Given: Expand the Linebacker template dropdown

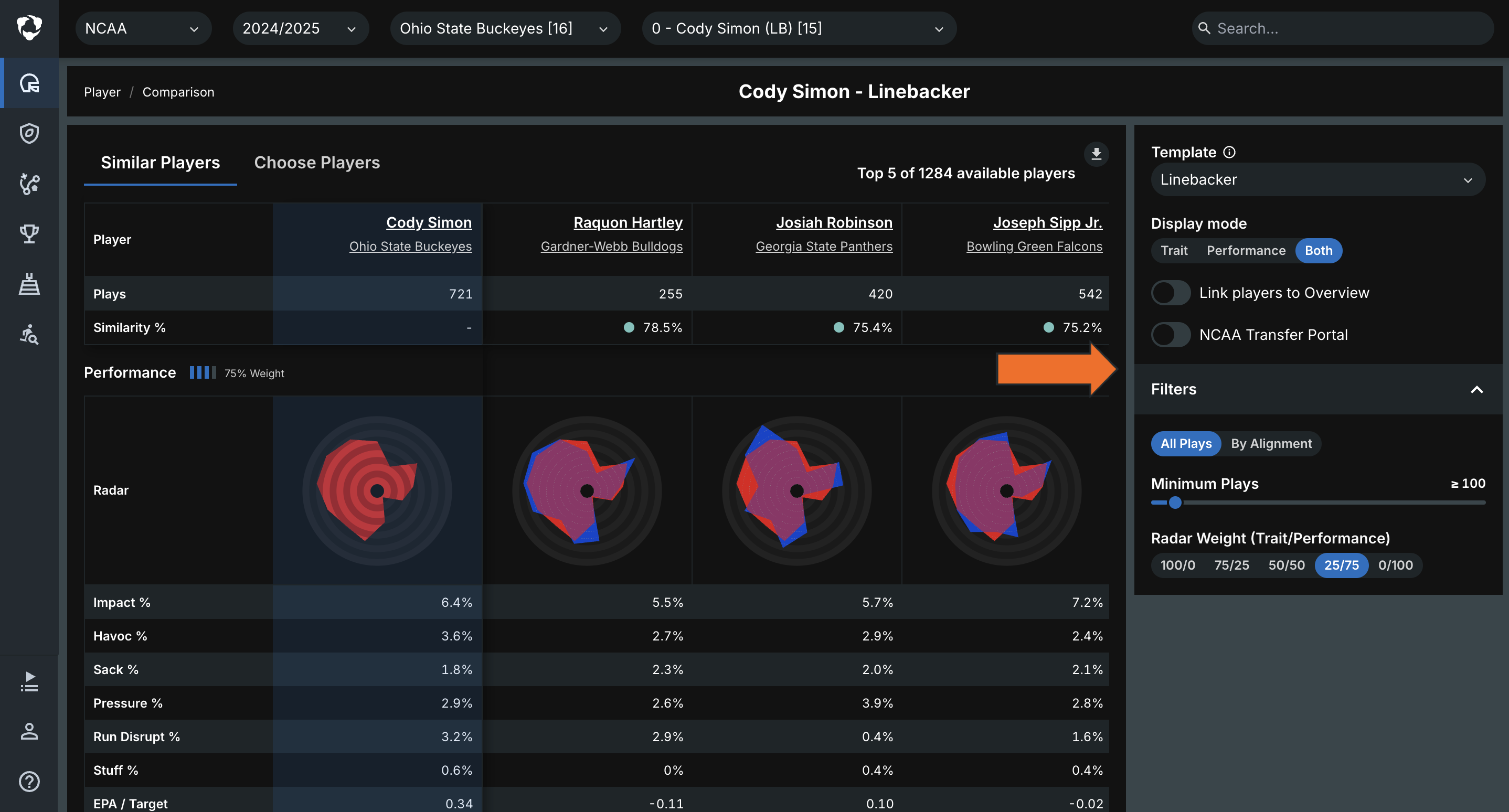Looking at the screenshot, I should tap(1317, 180).
